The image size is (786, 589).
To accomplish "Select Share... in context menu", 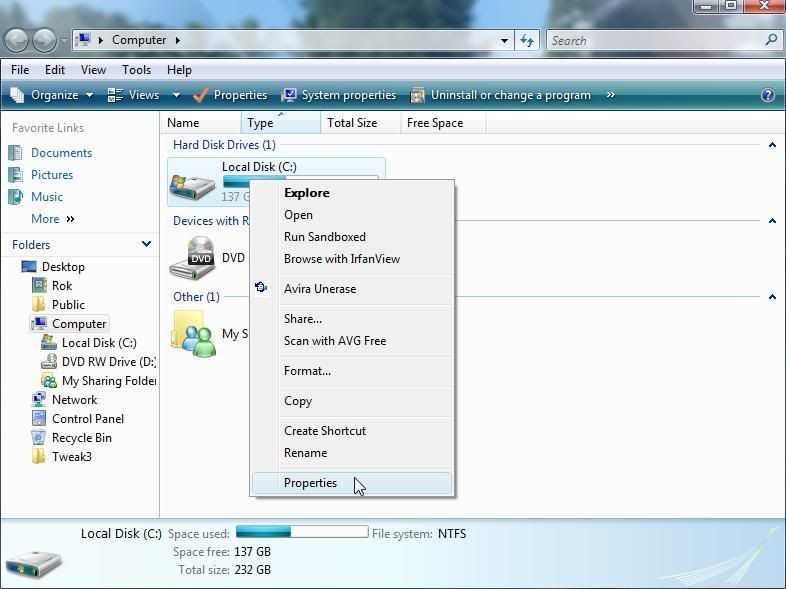I will pos(352,319).
